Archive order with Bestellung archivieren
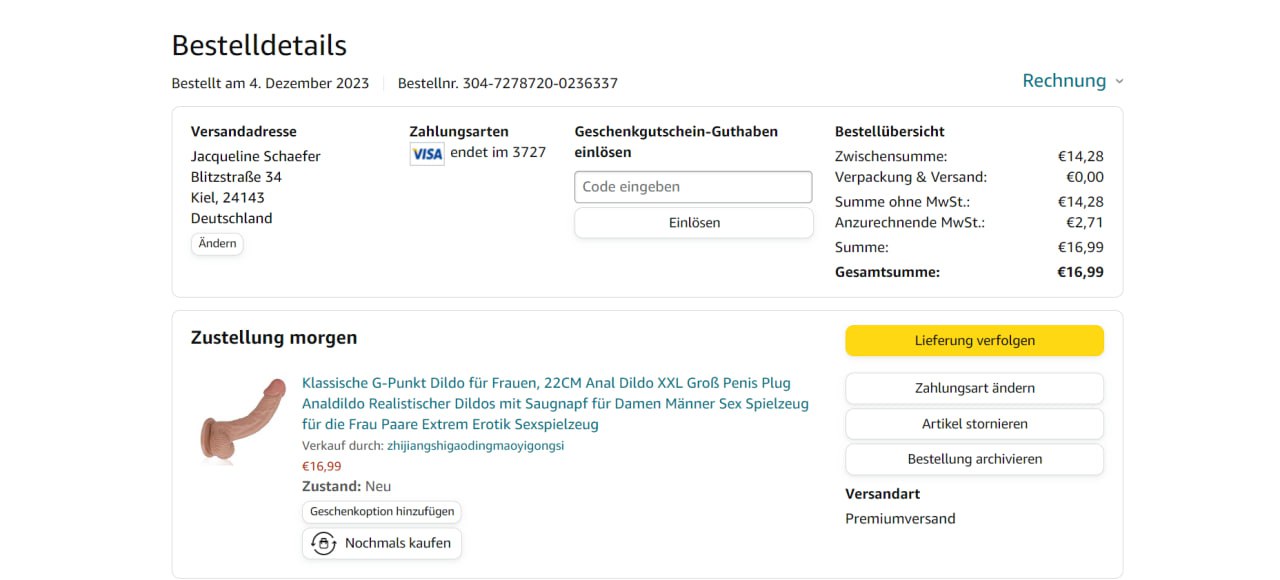1280x580 pixels. 974,459
